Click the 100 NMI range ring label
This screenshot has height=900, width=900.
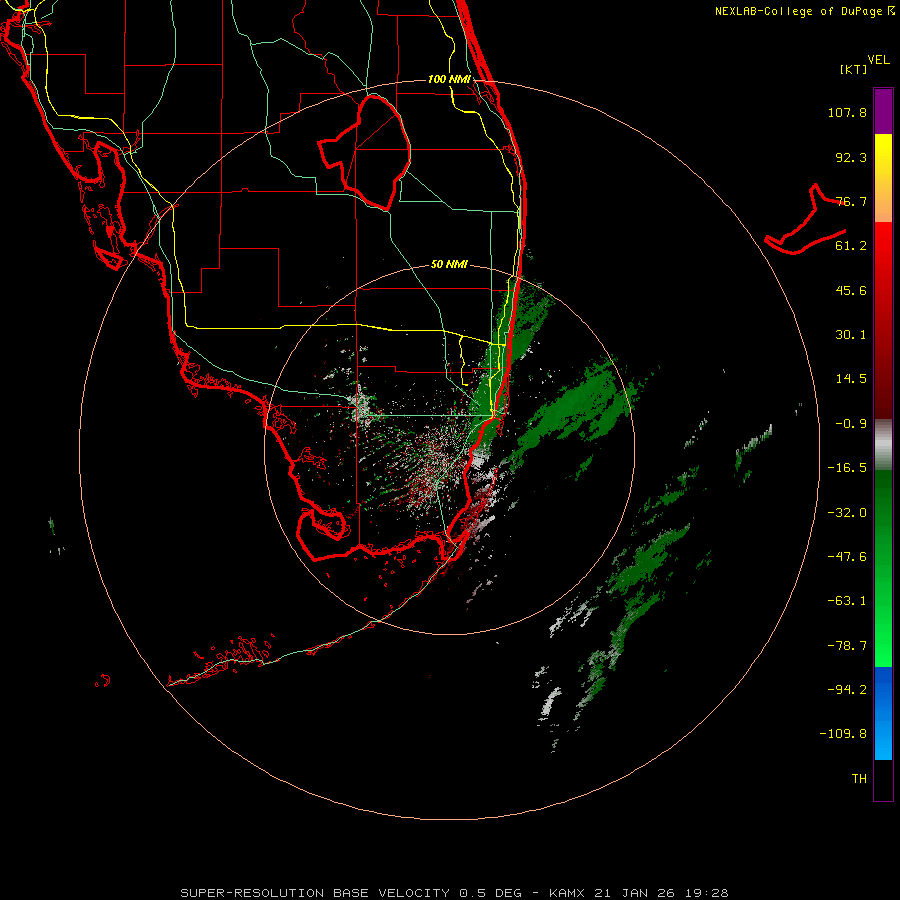[449, 79]
